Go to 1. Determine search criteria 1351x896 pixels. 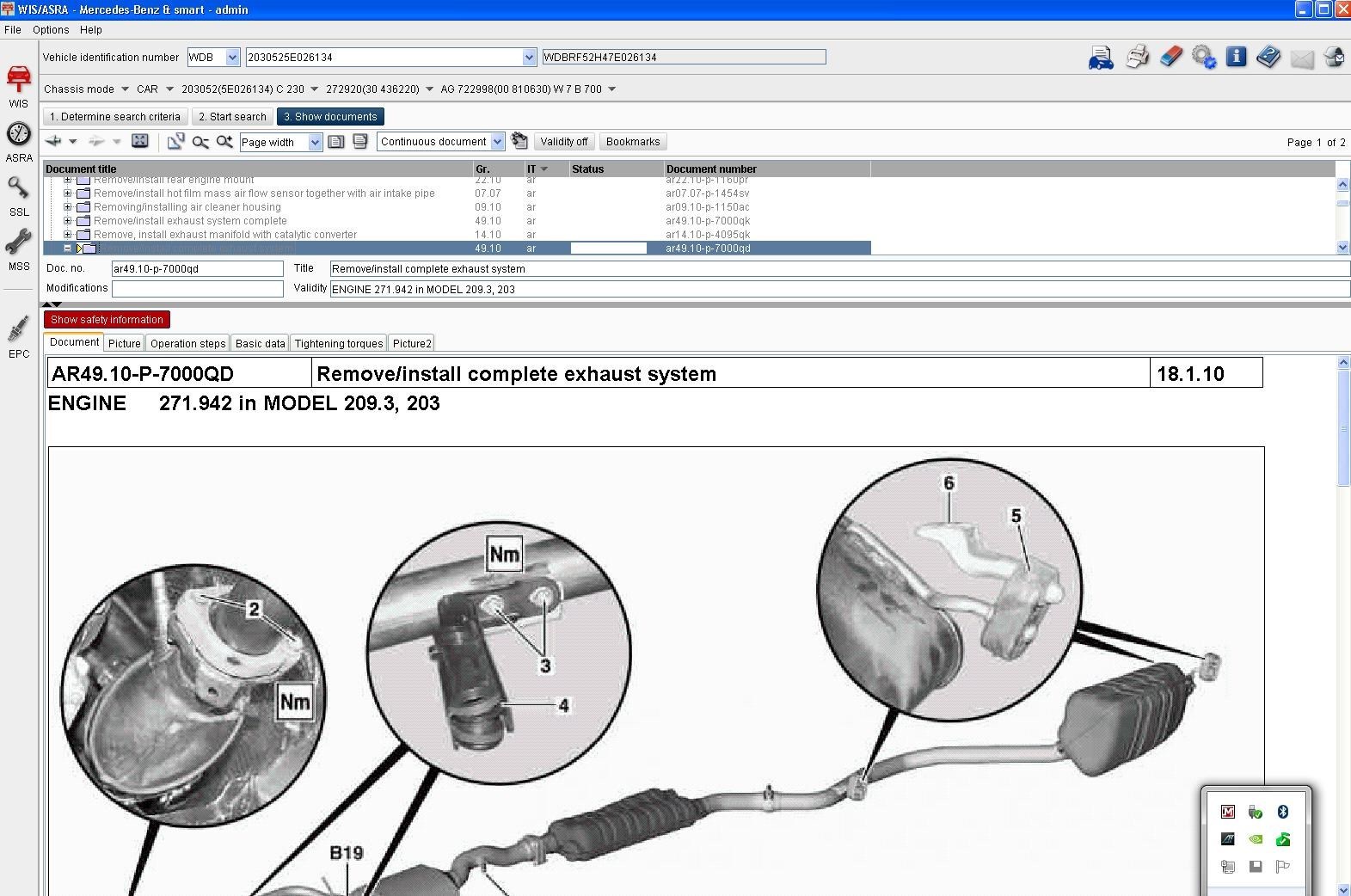coord(115,117)
